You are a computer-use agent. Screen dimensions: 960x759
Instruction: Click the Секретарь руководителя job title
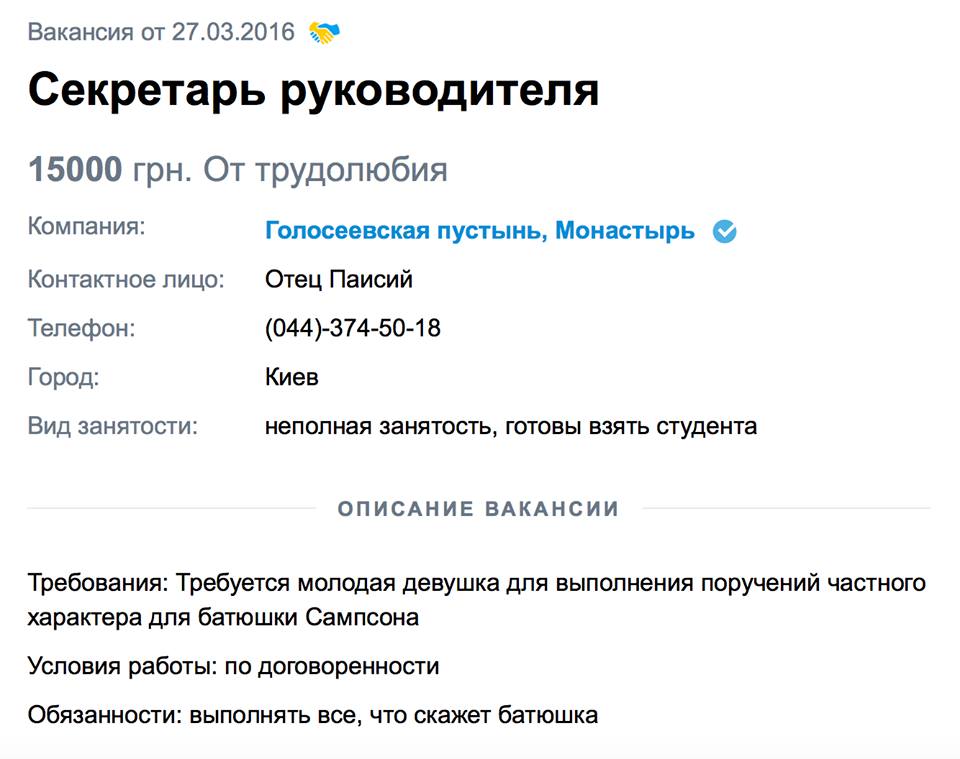coord(313,90)
